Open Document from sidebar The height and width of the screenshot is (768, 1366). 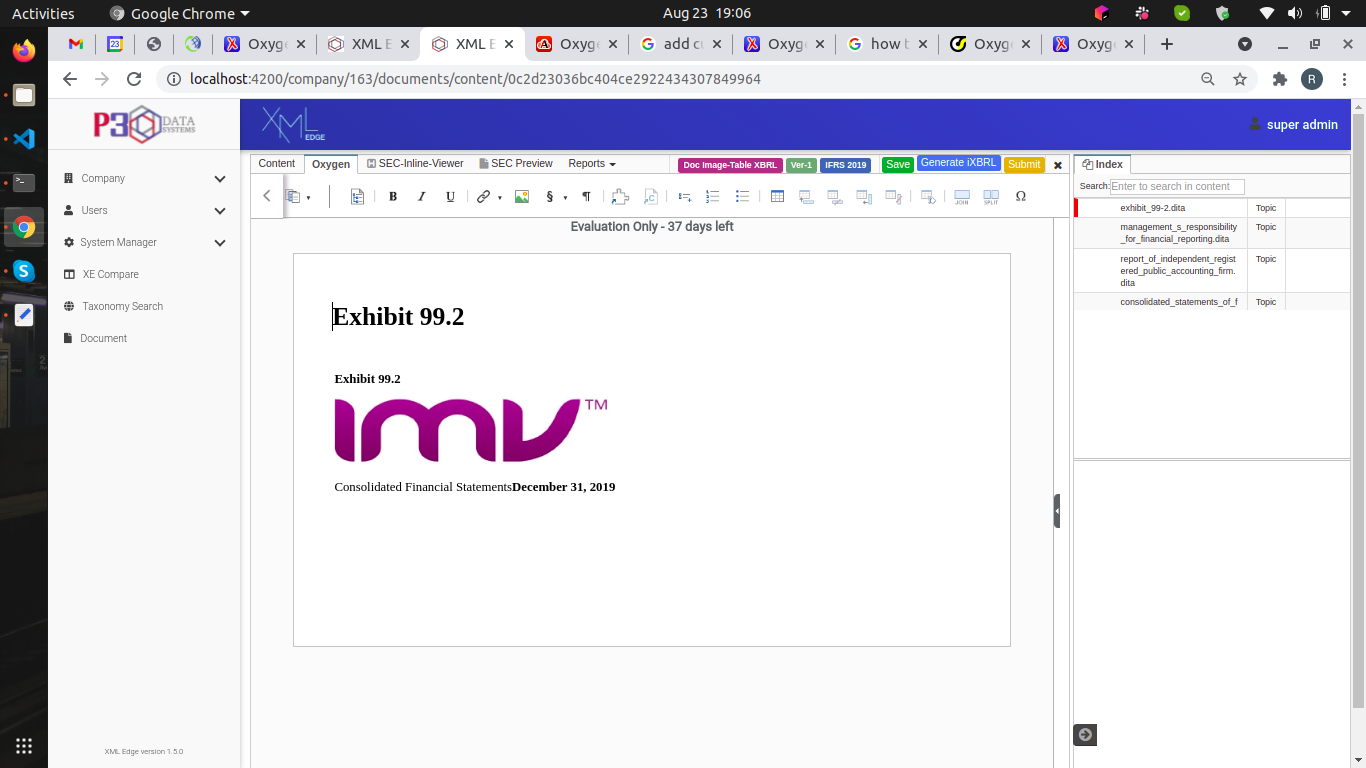pos(96,338)
